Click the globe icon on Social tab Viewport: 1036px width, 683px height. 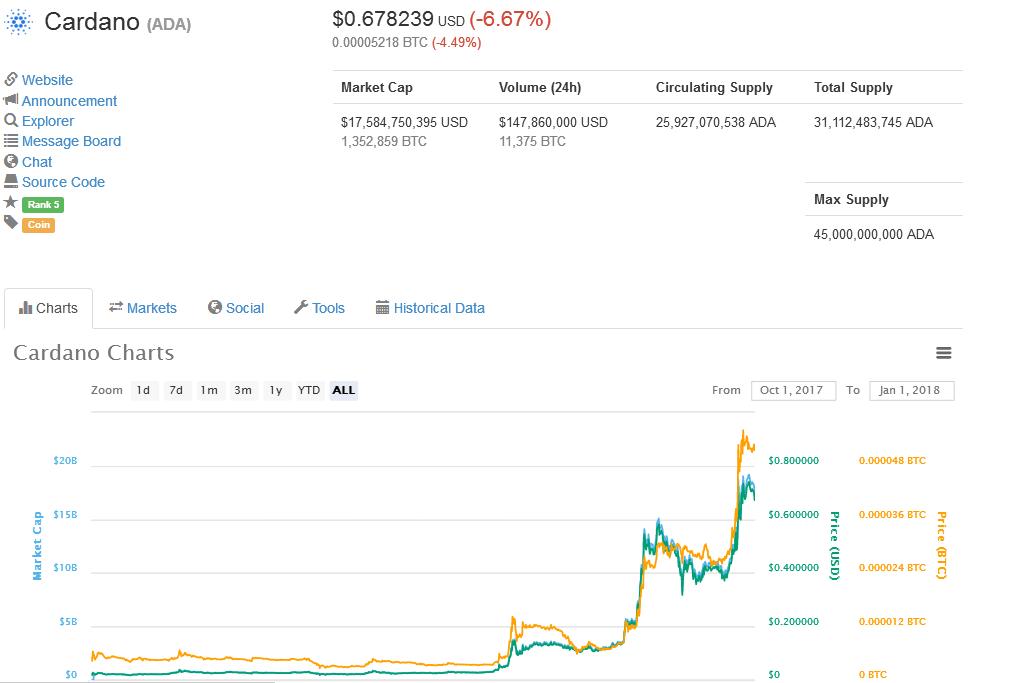215,307
